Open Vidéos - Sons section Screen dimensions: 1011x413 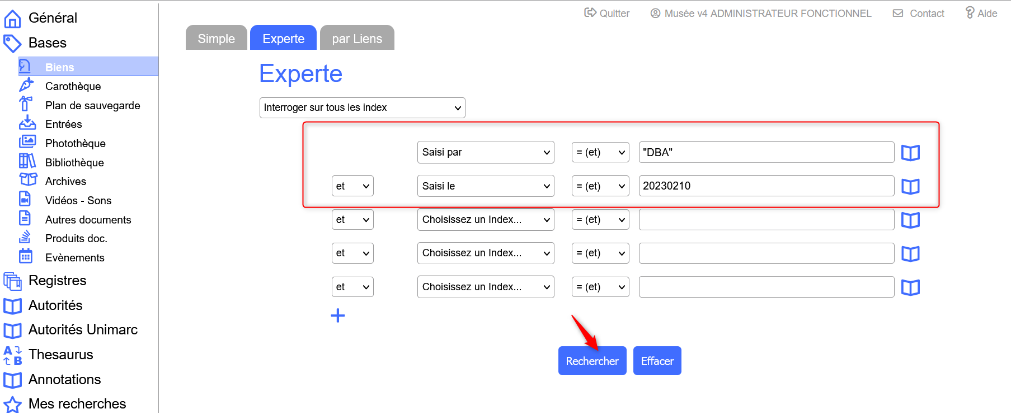(78, 200)
